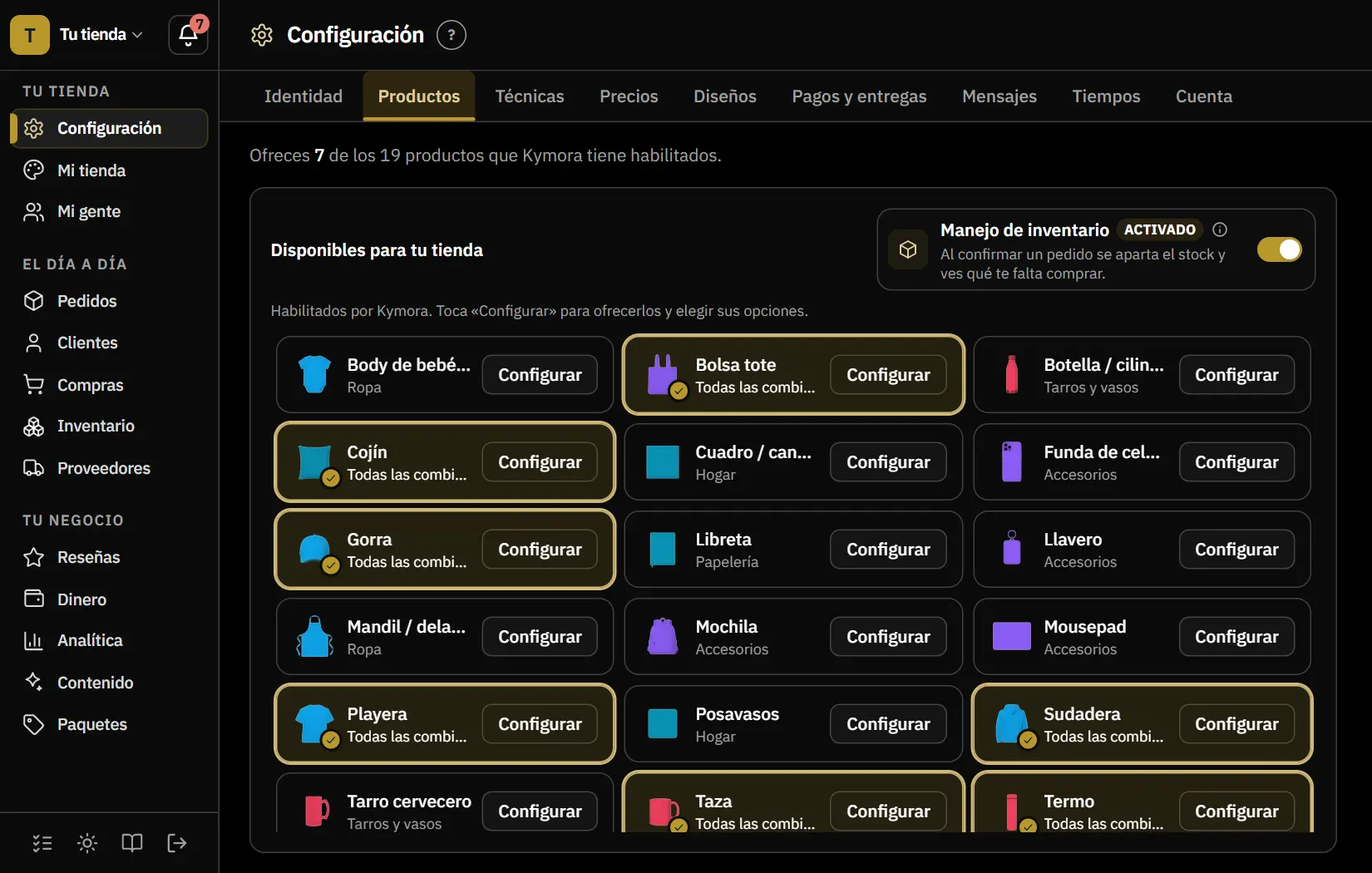Screen dimensions: 1372x873
Task: Click the Llavero keychain icon
Action: pos(1012,550)
